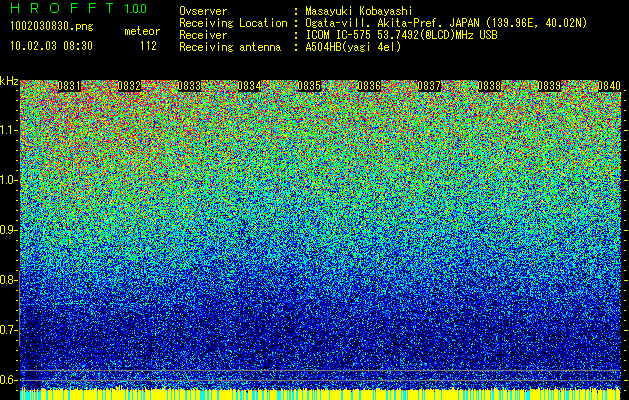
Task: Click the Receiving antenna label
Action: click(230, 47)
